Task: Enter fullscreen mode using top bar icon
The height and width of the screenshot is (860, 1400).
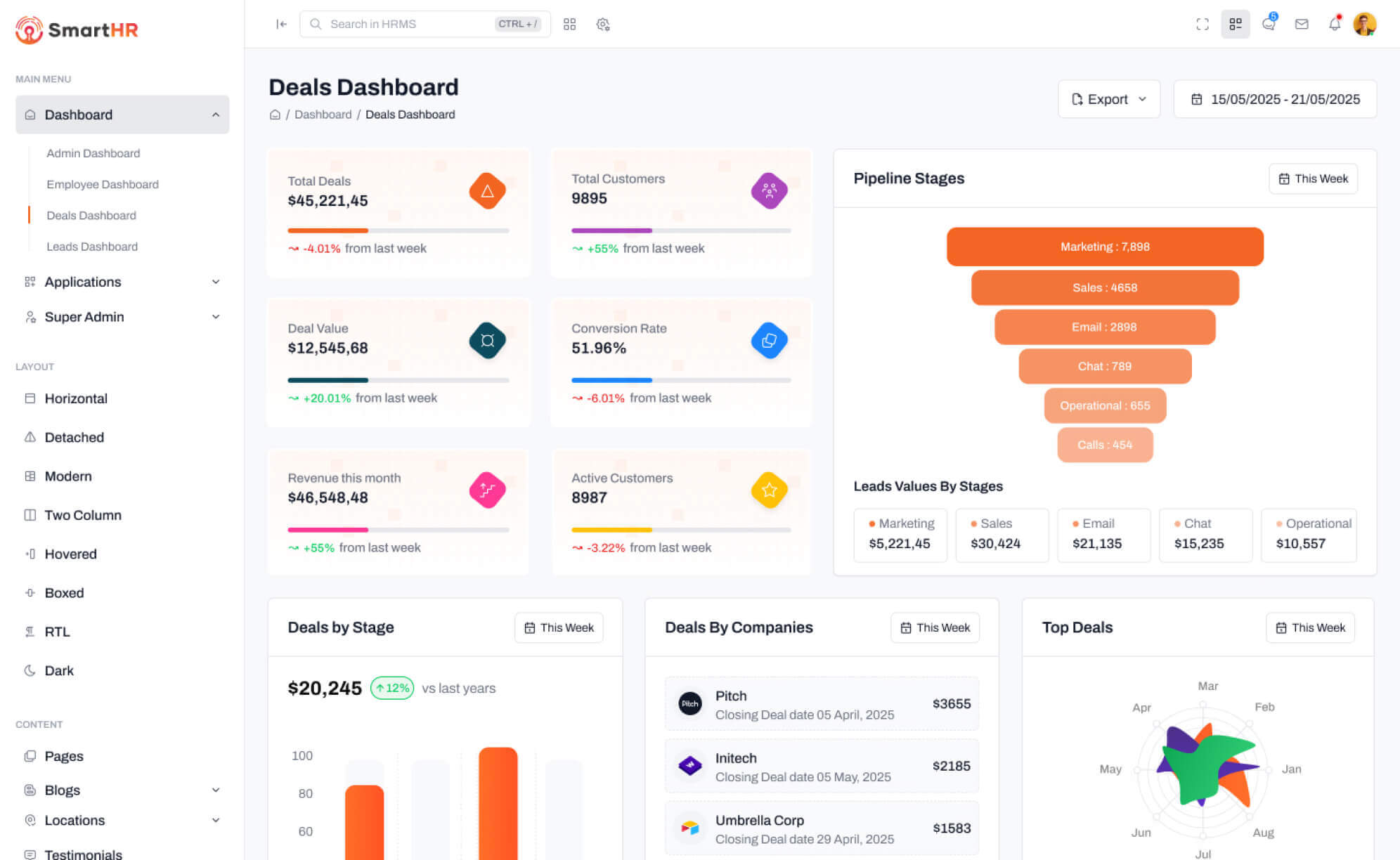Action: point(1202,24)
